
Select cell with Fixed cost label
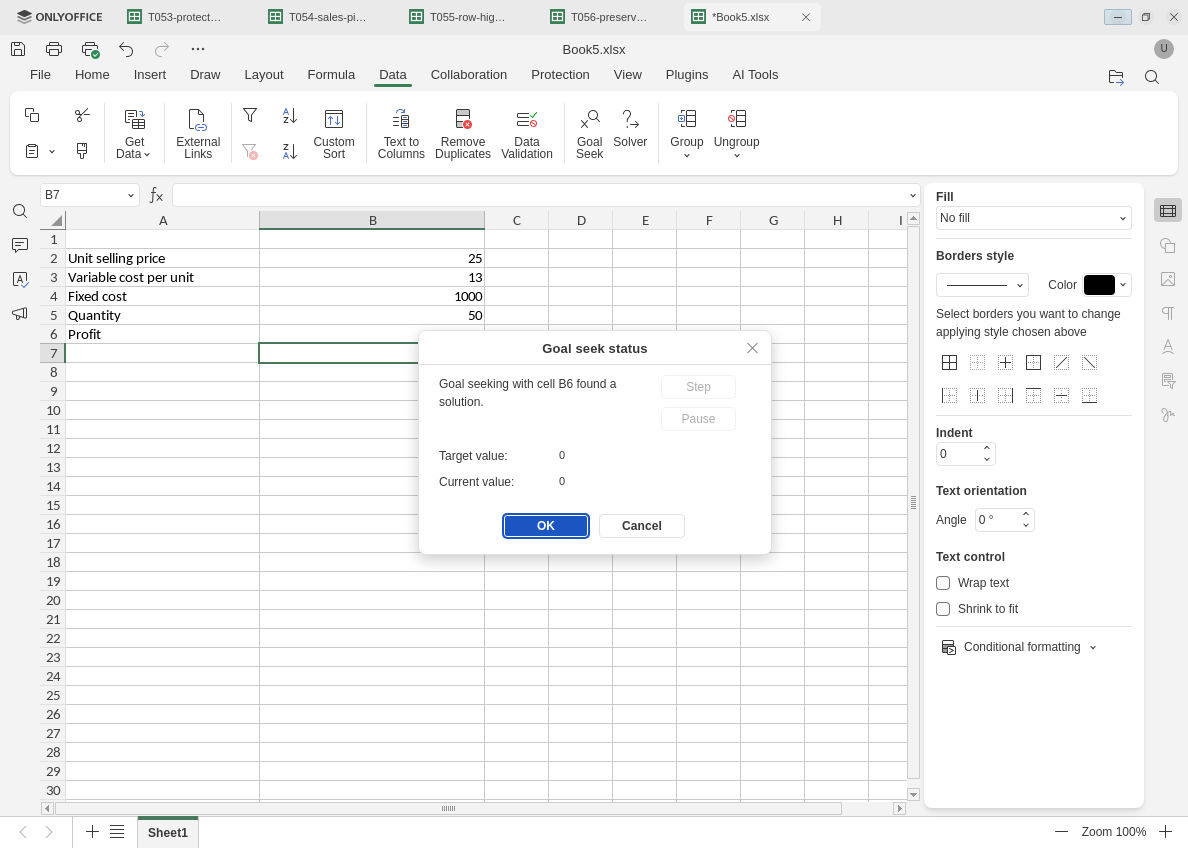tap(162, 296)
